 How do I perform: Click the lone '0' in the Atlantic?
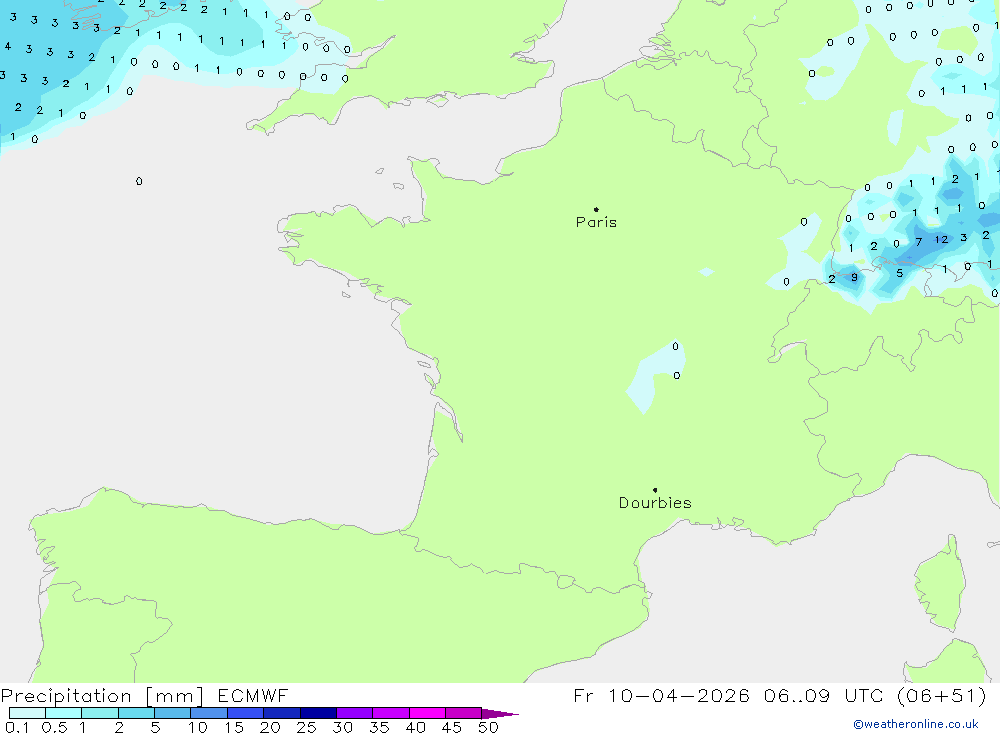click(139, 181)
